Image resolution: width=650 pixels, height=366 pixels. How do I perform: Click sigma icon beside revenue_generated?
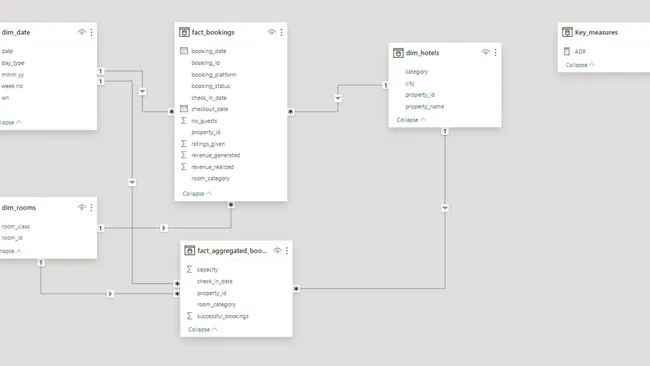point(184,155)
